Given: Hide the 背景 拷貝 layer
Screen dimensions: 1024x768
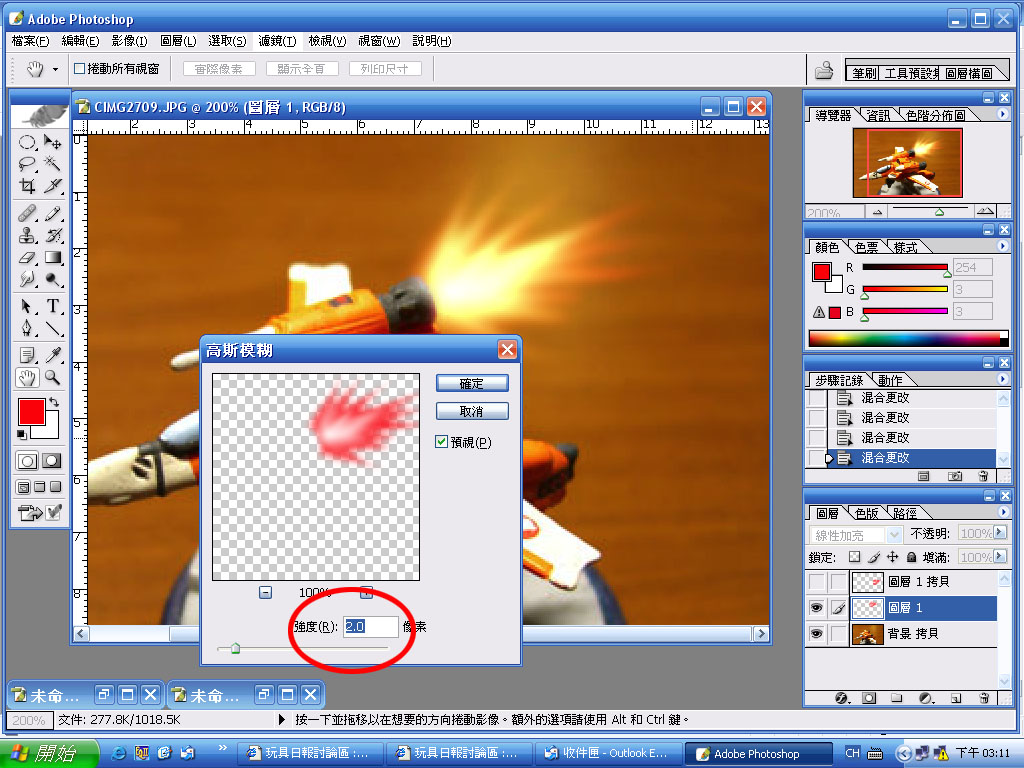Looking at the screenshot, I should point(817,633).
